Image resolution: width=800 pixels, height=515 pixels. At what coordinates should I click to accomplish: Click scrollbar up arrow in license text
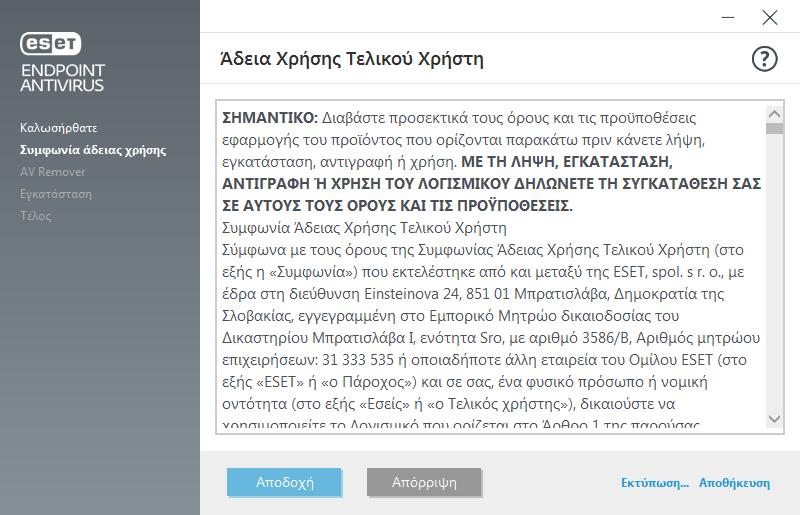[x=774, y=114]
